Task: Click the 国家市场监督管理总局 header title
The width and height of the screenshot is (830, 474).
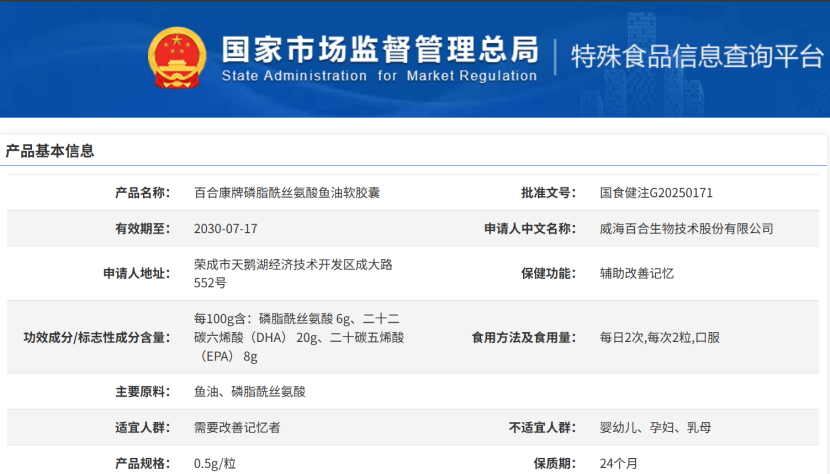Action: [380, 50]
